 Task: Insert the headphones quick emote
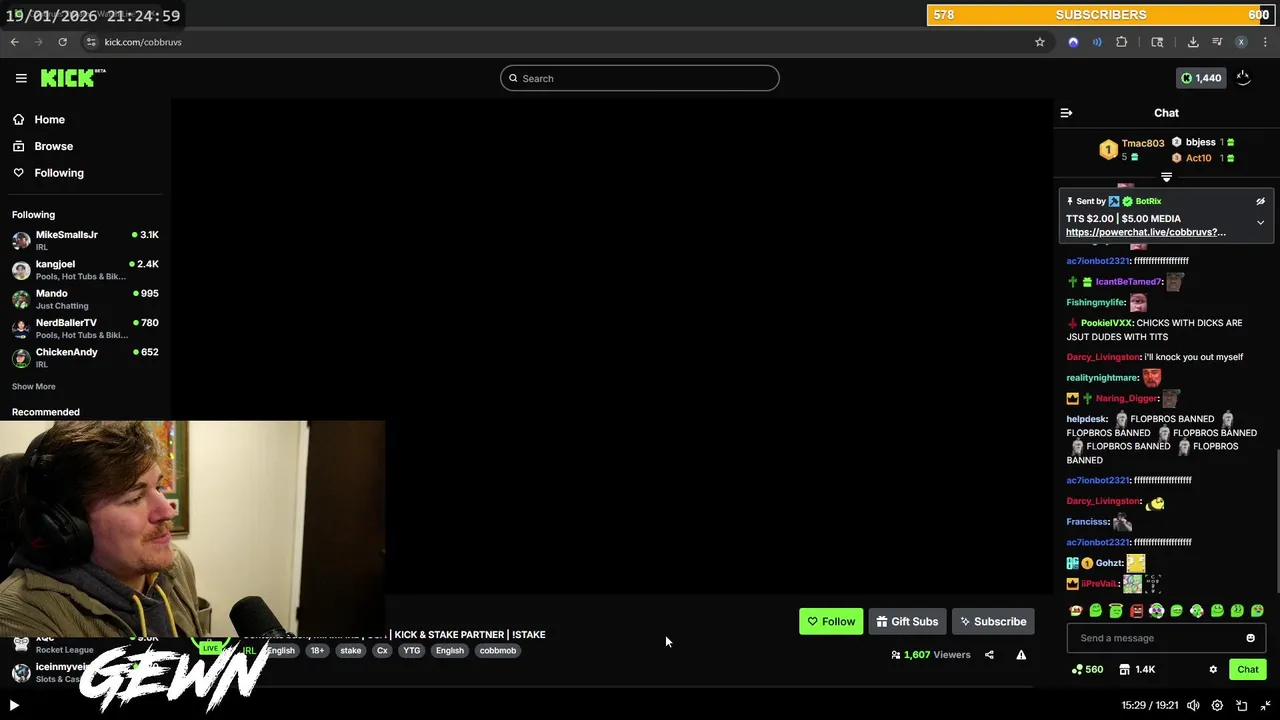tap(1156, 610)
